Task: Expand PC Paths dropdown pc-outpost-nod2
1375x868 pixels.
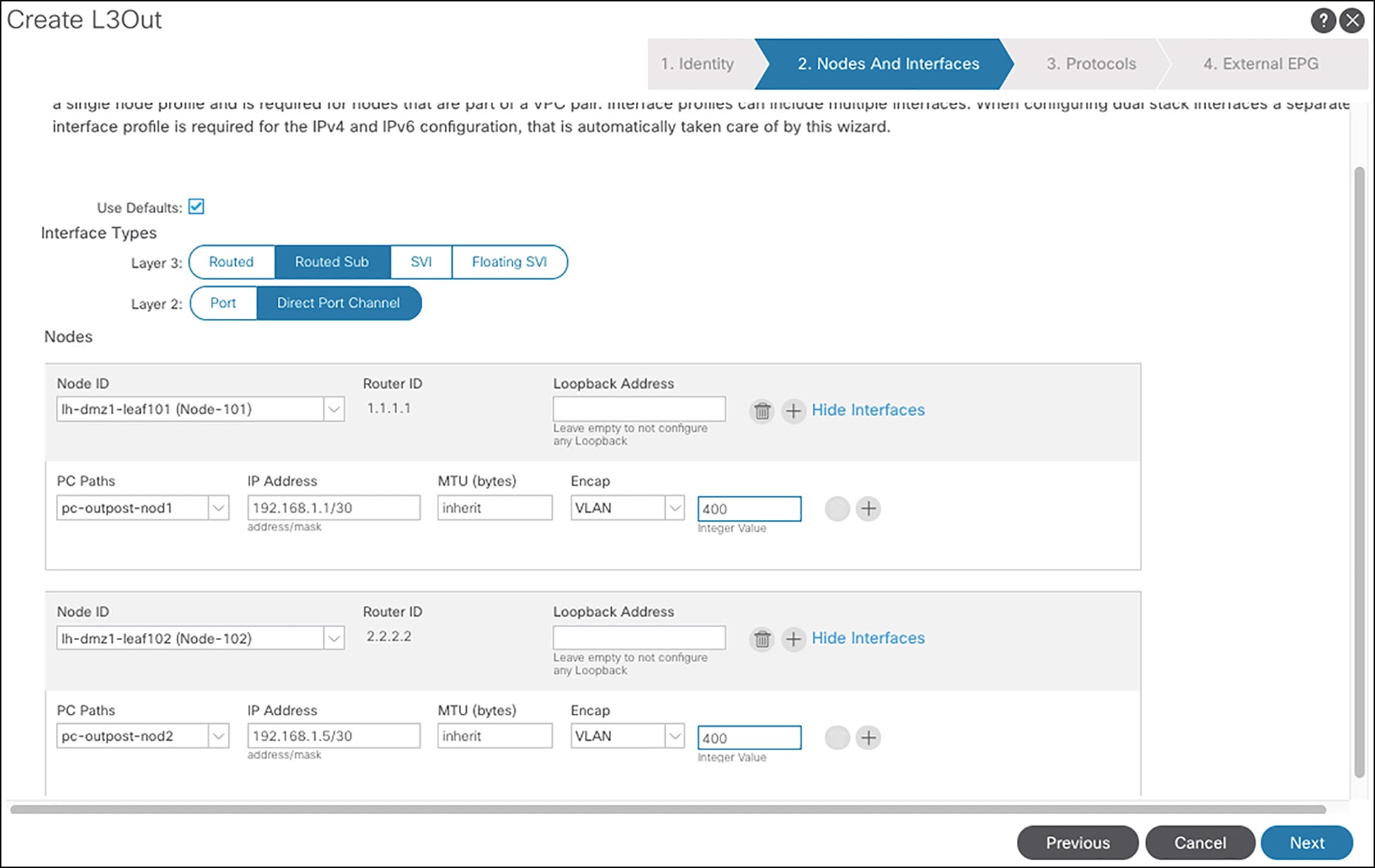Action: [219, 736]
